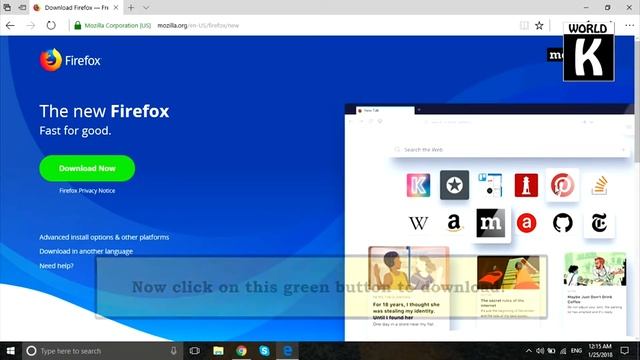The width and height of the screenshot is (640, 360).
Task: Click the Amazon tile
Action: tap(454, 223)
